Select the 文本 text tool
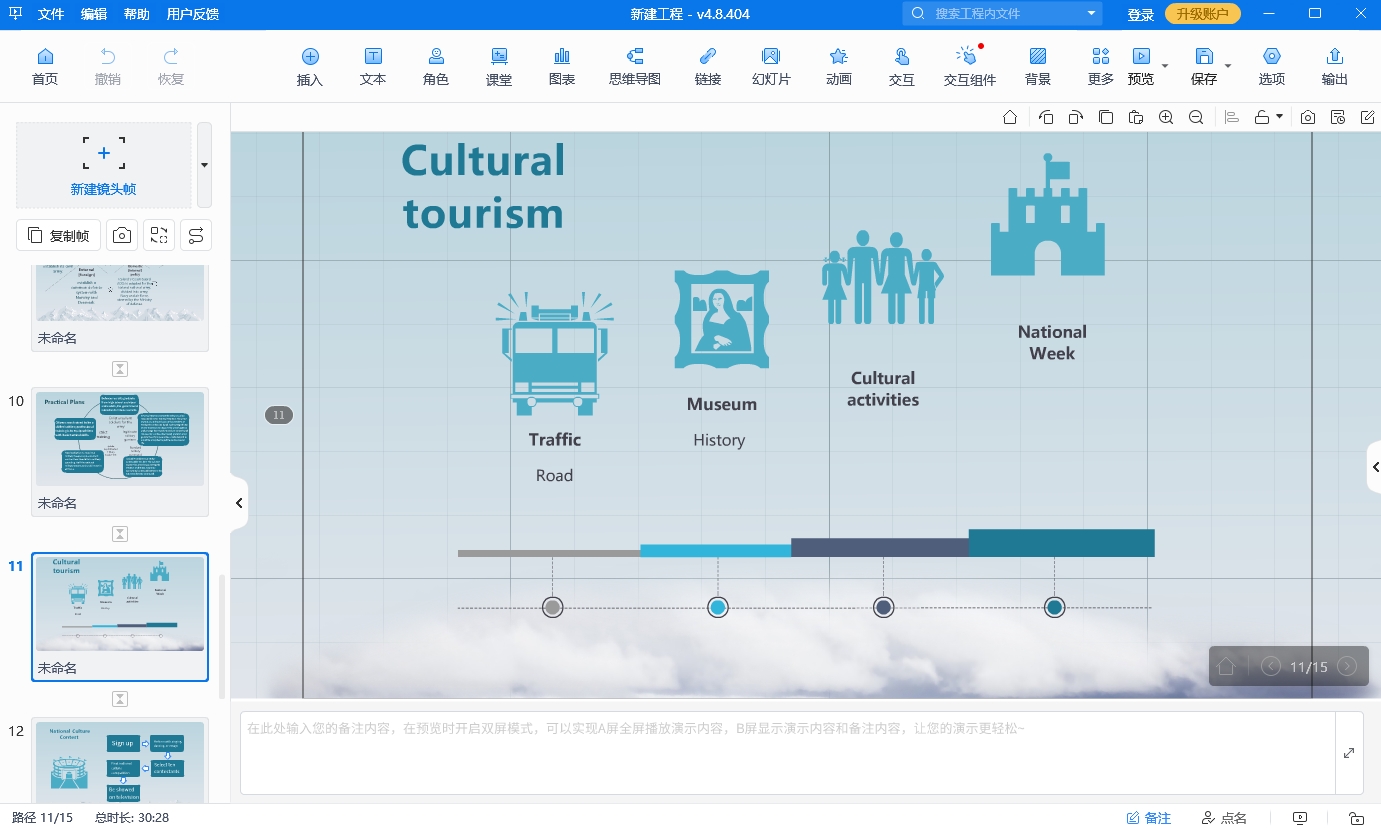 pyautogui.click(x=373, y=67)
